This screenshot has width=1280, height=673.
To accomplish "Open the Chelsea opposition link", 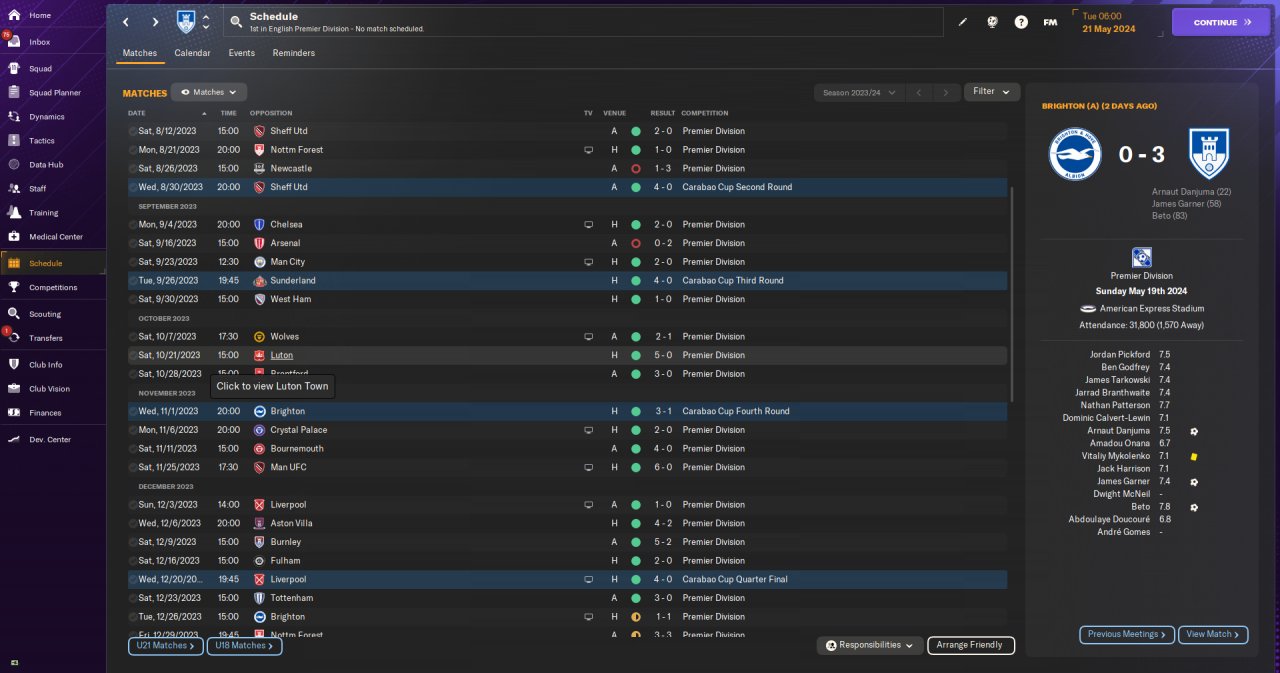I will coord(286,225).
